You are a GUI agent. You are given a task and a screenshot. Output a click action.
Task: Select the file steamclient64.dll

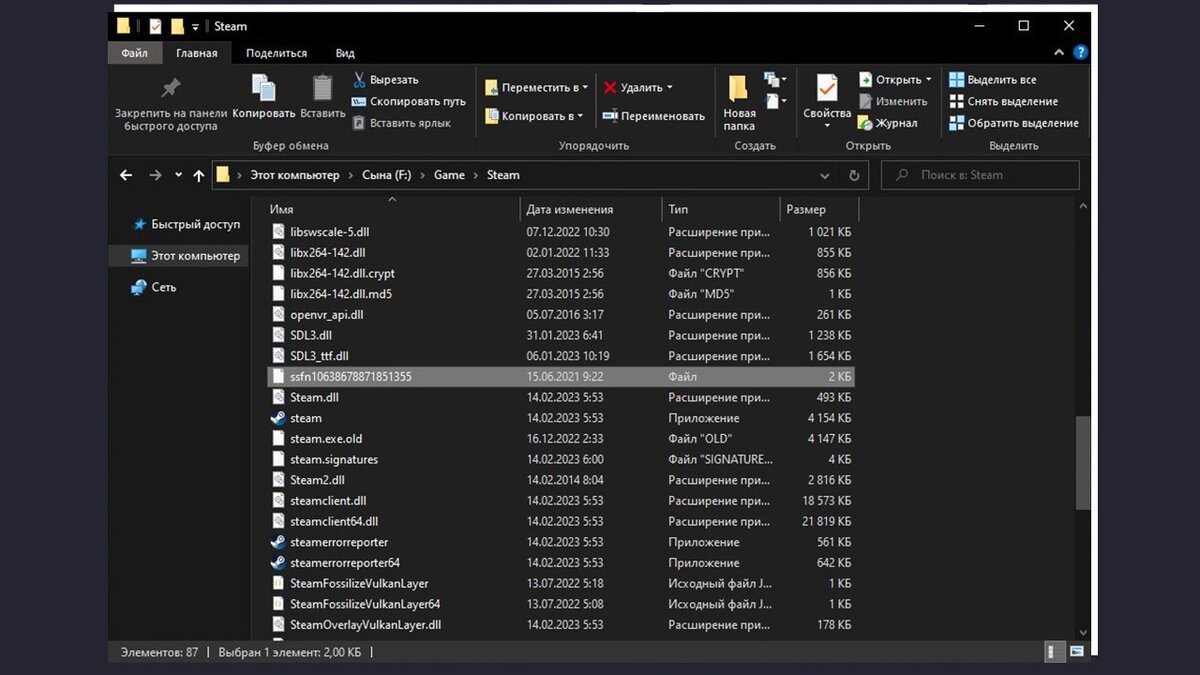point(563,522)
